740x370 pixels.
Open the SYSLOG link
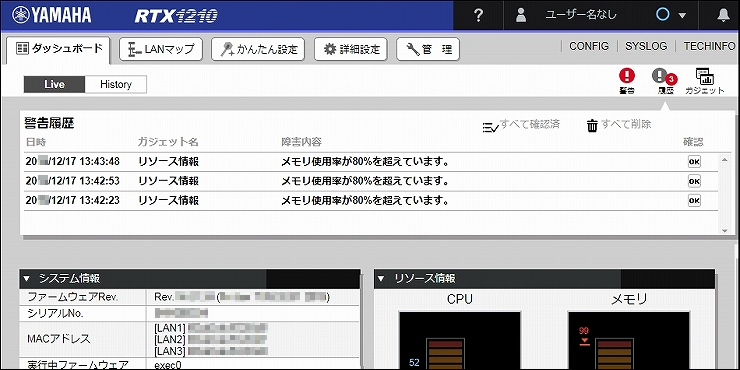646,46
